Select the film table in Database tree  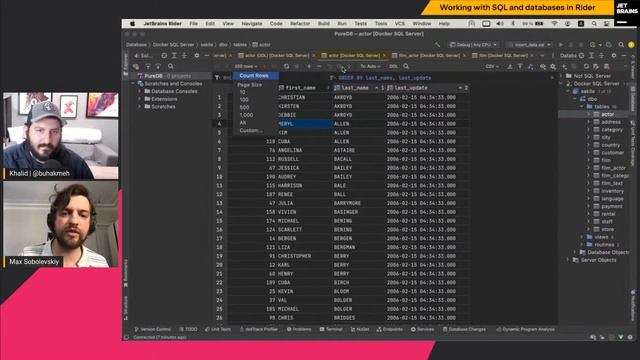606,160
